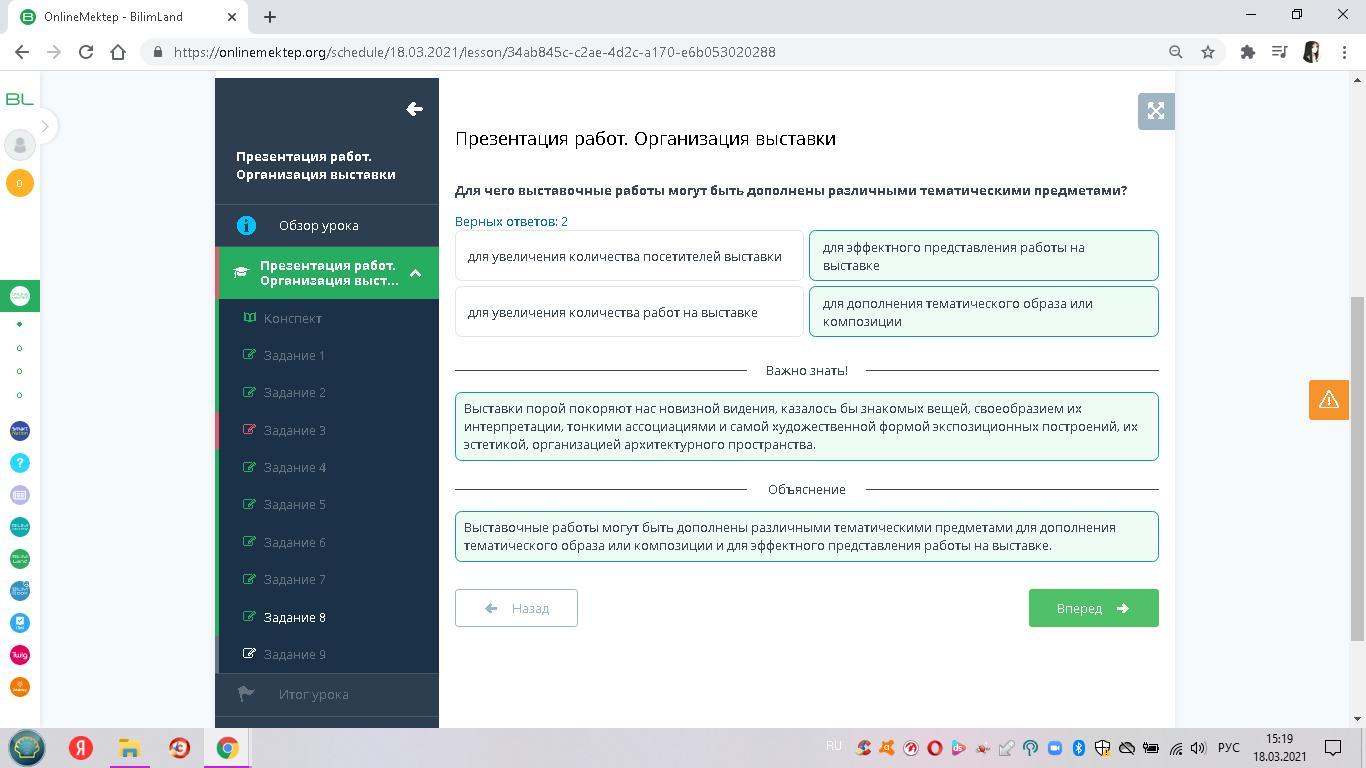Bookmark this page with the star icon
Screen dimensions: 1366x768
(1208, 52)
